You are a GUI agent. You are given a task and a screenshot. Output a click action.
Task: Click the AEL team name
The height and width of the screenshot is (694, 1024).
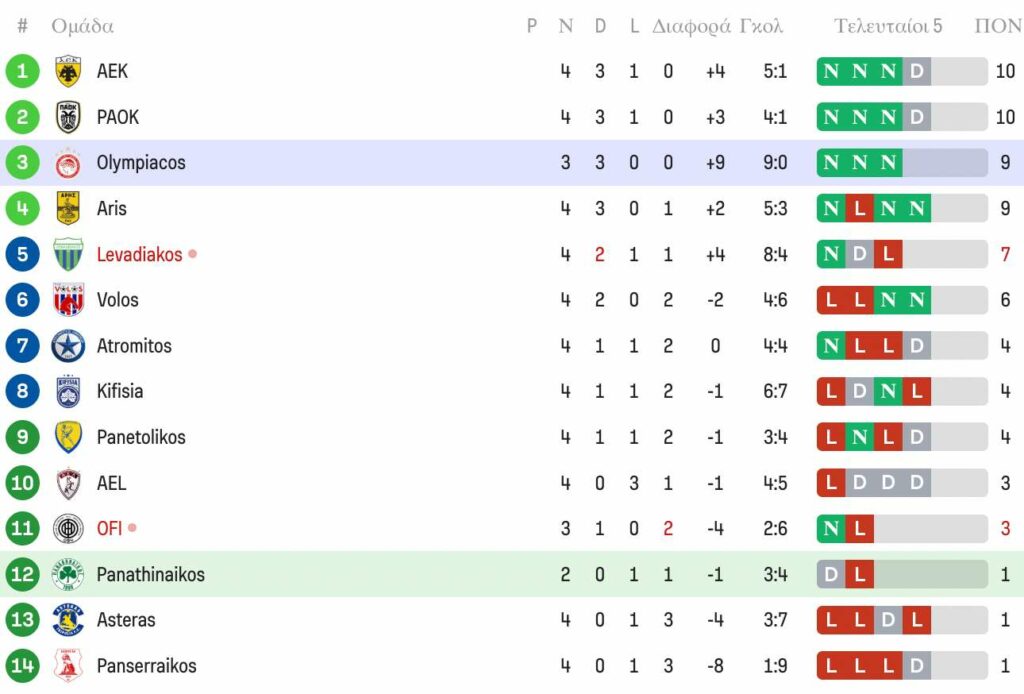click(112, 483)
